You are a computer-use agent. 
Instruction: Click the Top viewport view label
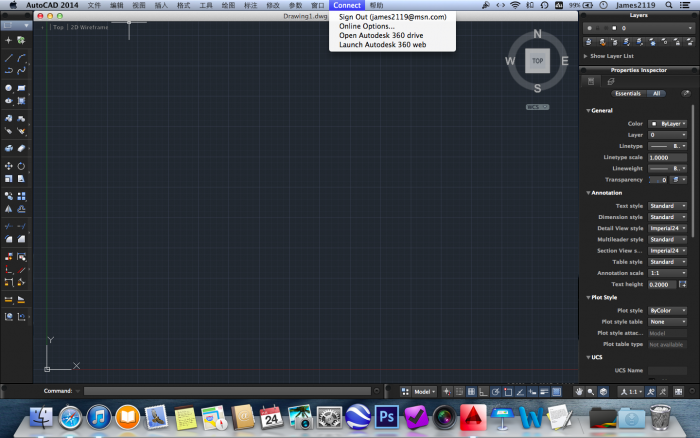click(x=58, y=27)
